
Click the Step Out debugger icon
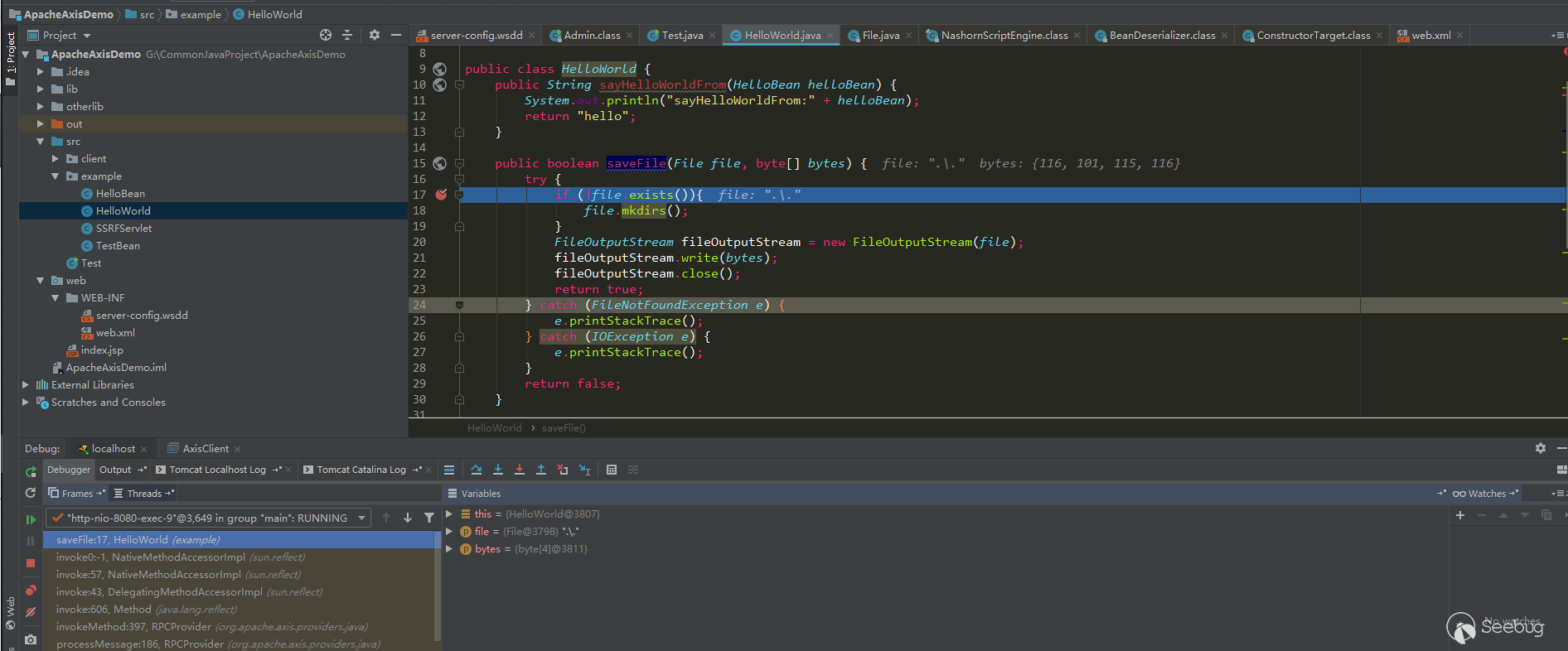(x=541, y=470)
